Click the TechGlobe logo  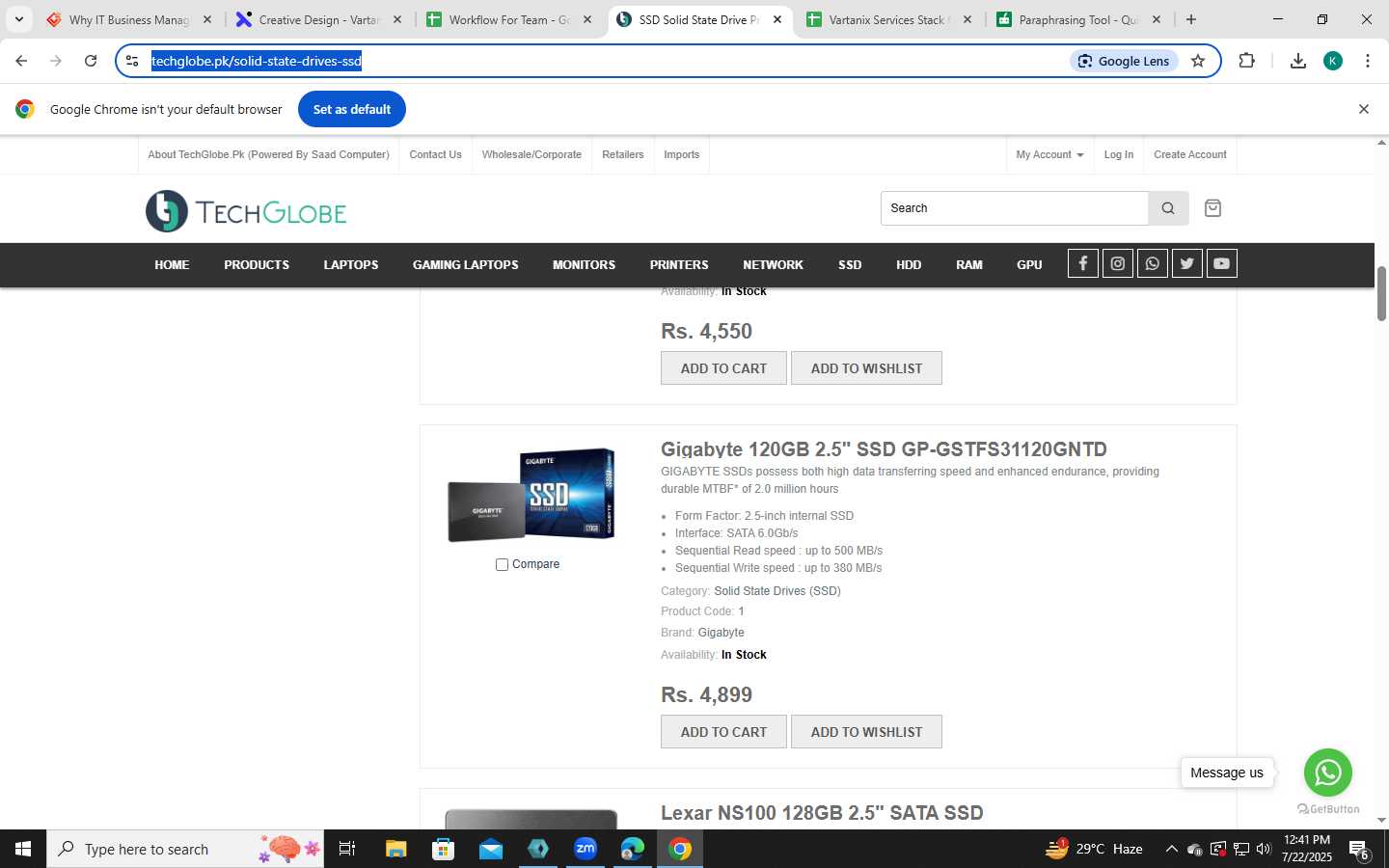246,211
